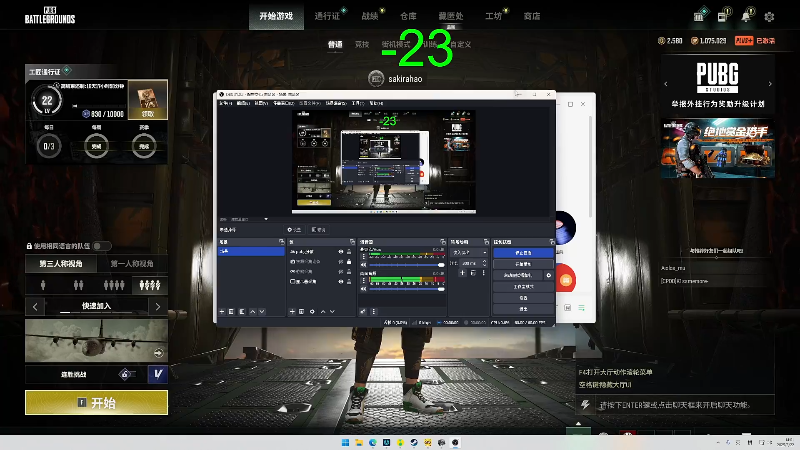Select 第一人称视角 perspective

(x=132, y=264)
